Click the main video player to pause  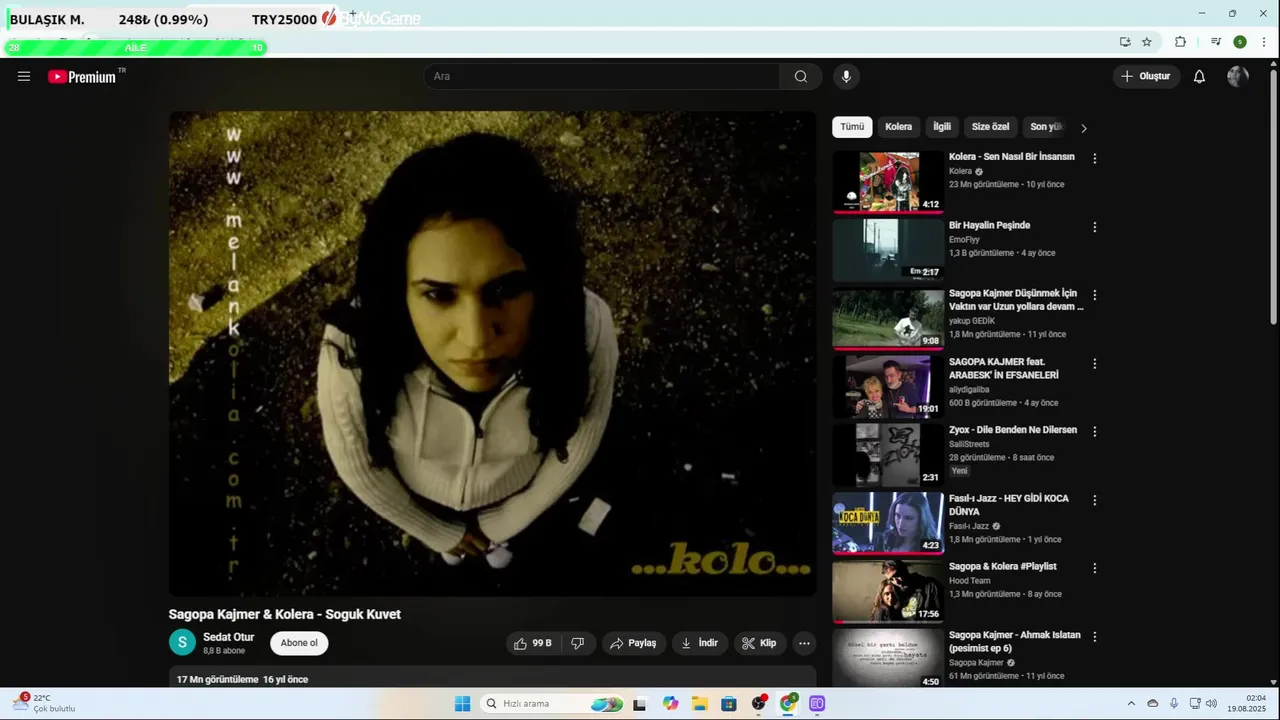(x=492, y=353)
